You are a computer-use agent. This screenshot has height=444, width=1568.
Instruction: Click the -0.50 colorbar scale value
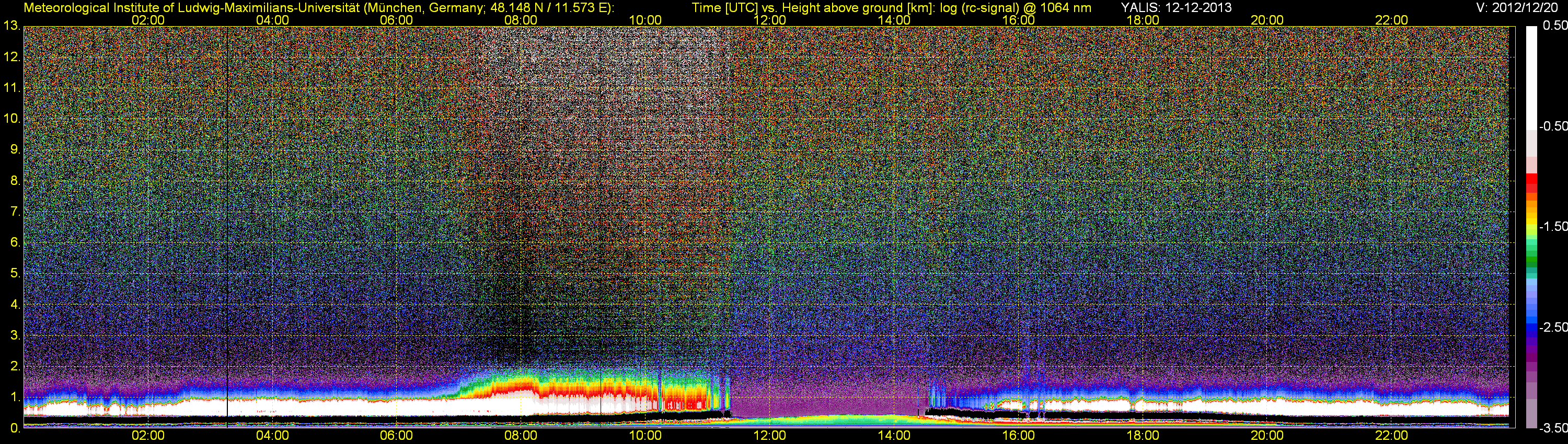(1553, 126)
